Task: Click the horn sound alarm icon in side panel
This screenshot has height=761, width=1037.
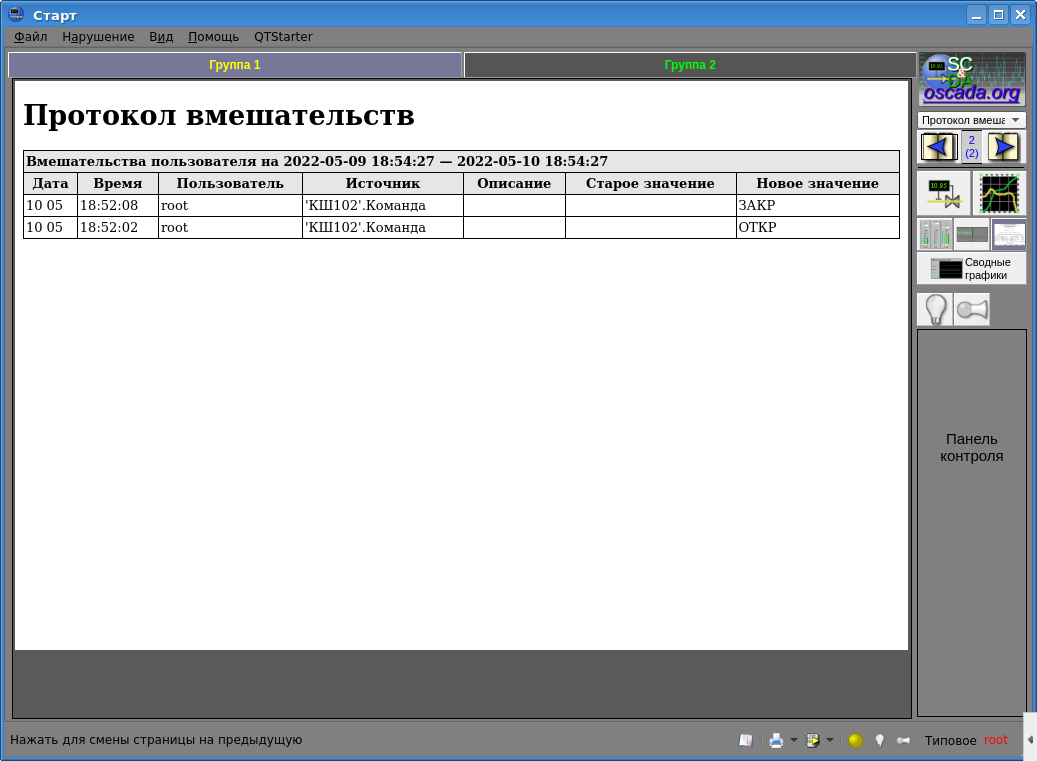Action: [971, 310]
